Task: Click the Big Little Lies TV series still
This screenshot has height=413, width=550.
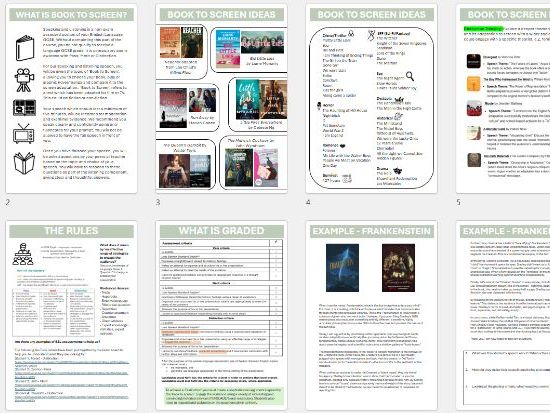Action: (x=262, y=42)
